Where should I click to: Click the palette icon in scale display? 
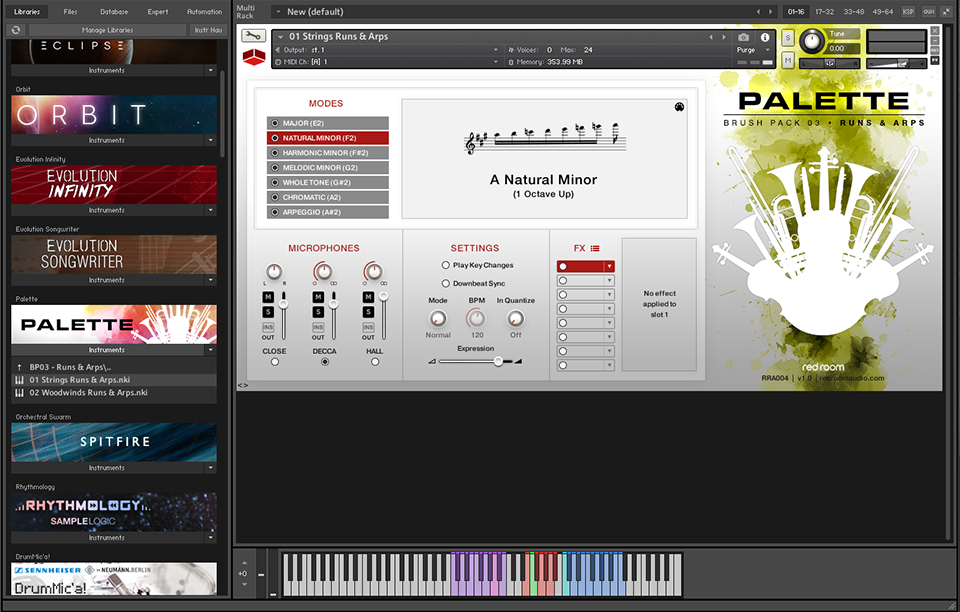click(x=679, y=107)
